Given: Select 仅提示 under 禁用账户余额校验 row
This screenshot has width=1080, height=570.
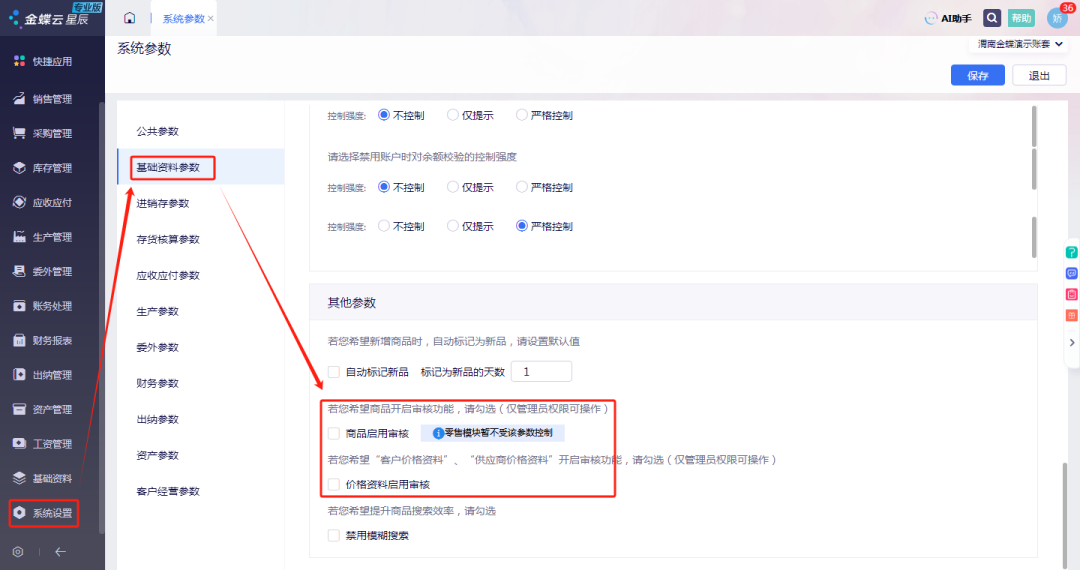Looking at the screenshot, I should 453,187.
